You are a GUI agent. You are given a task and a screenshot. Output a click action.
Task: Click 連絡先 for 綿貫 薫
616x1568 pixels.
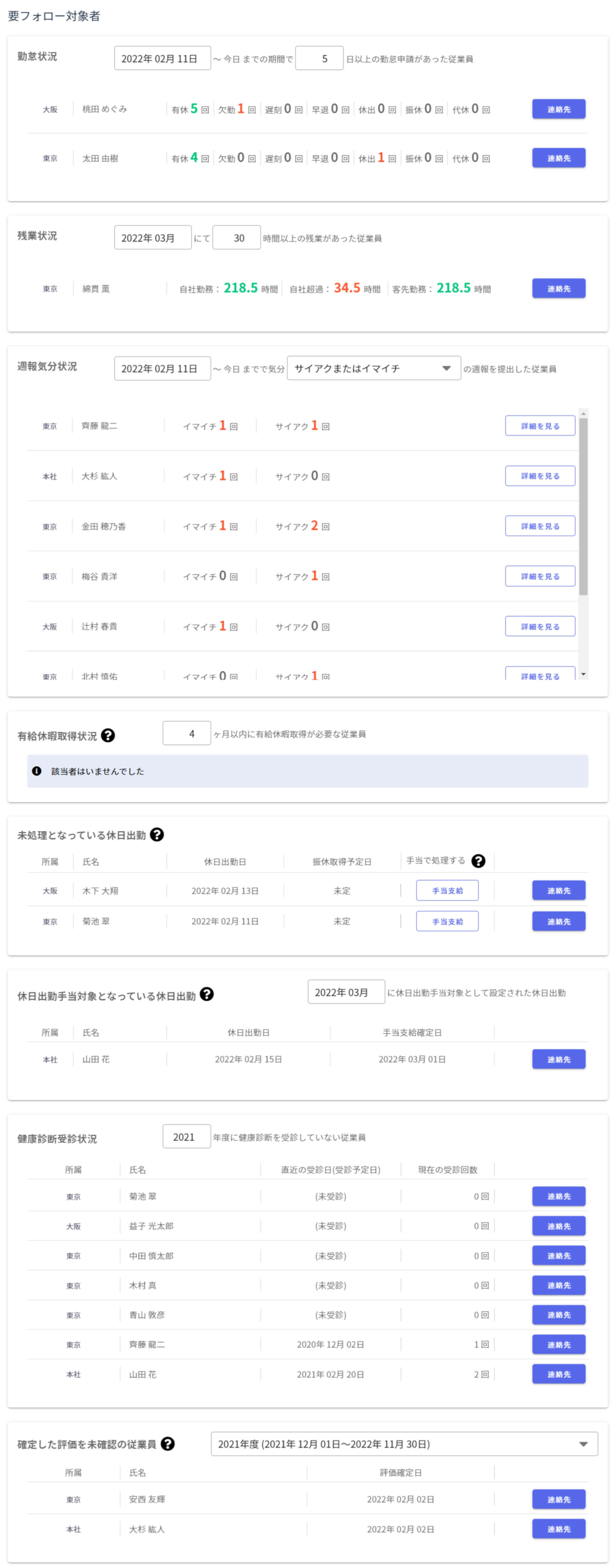559,289
